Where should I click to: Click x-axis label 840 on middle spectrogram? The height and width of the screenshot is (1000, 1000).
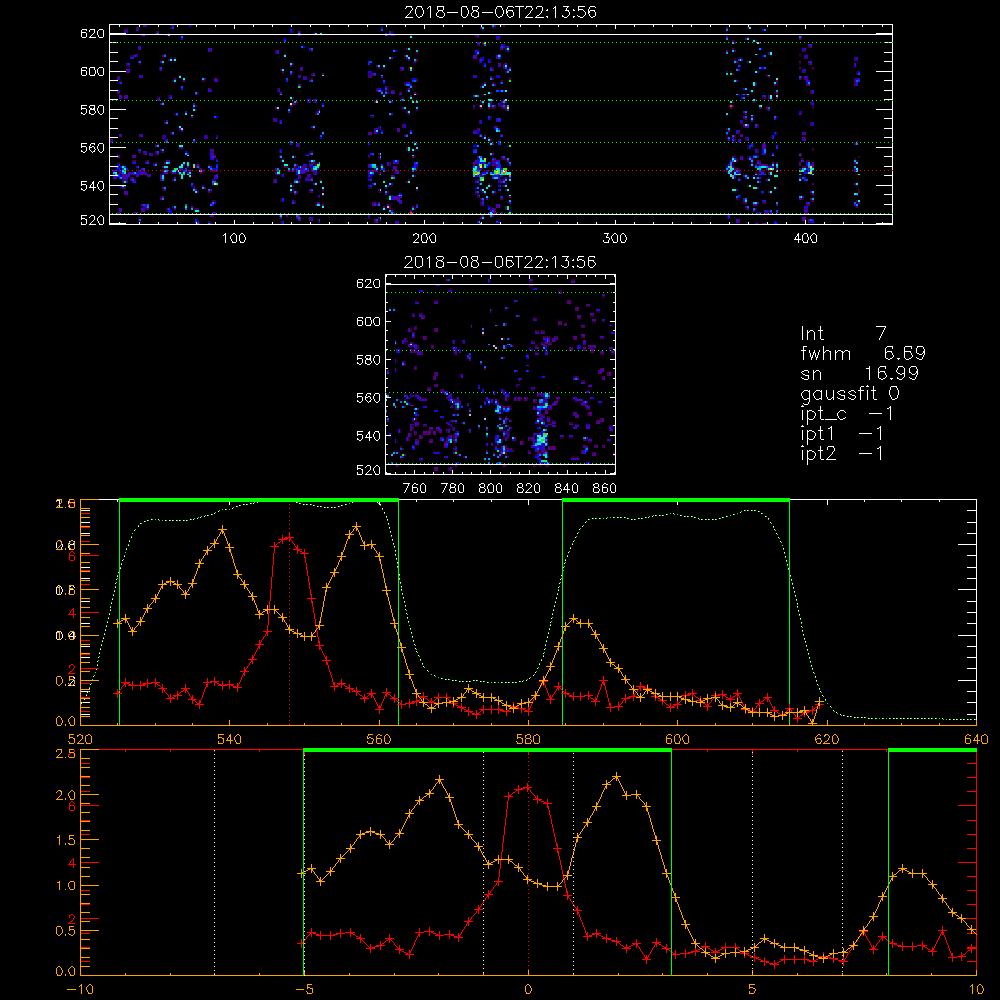click(566, 489)
